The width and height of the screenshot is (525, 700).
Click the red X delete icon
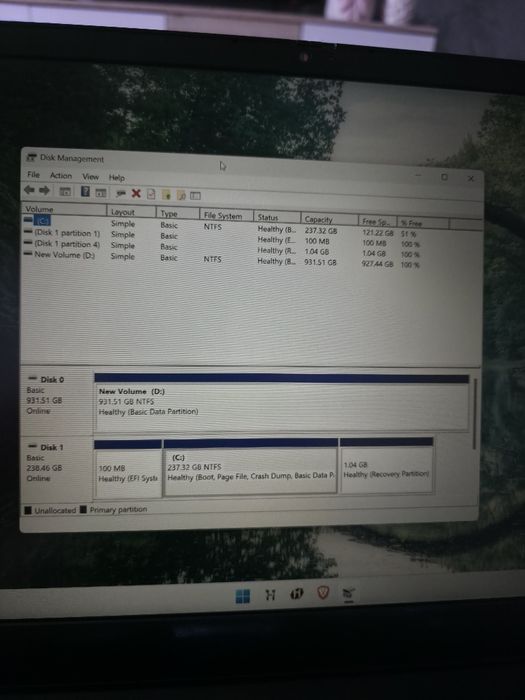click(136, 194)
